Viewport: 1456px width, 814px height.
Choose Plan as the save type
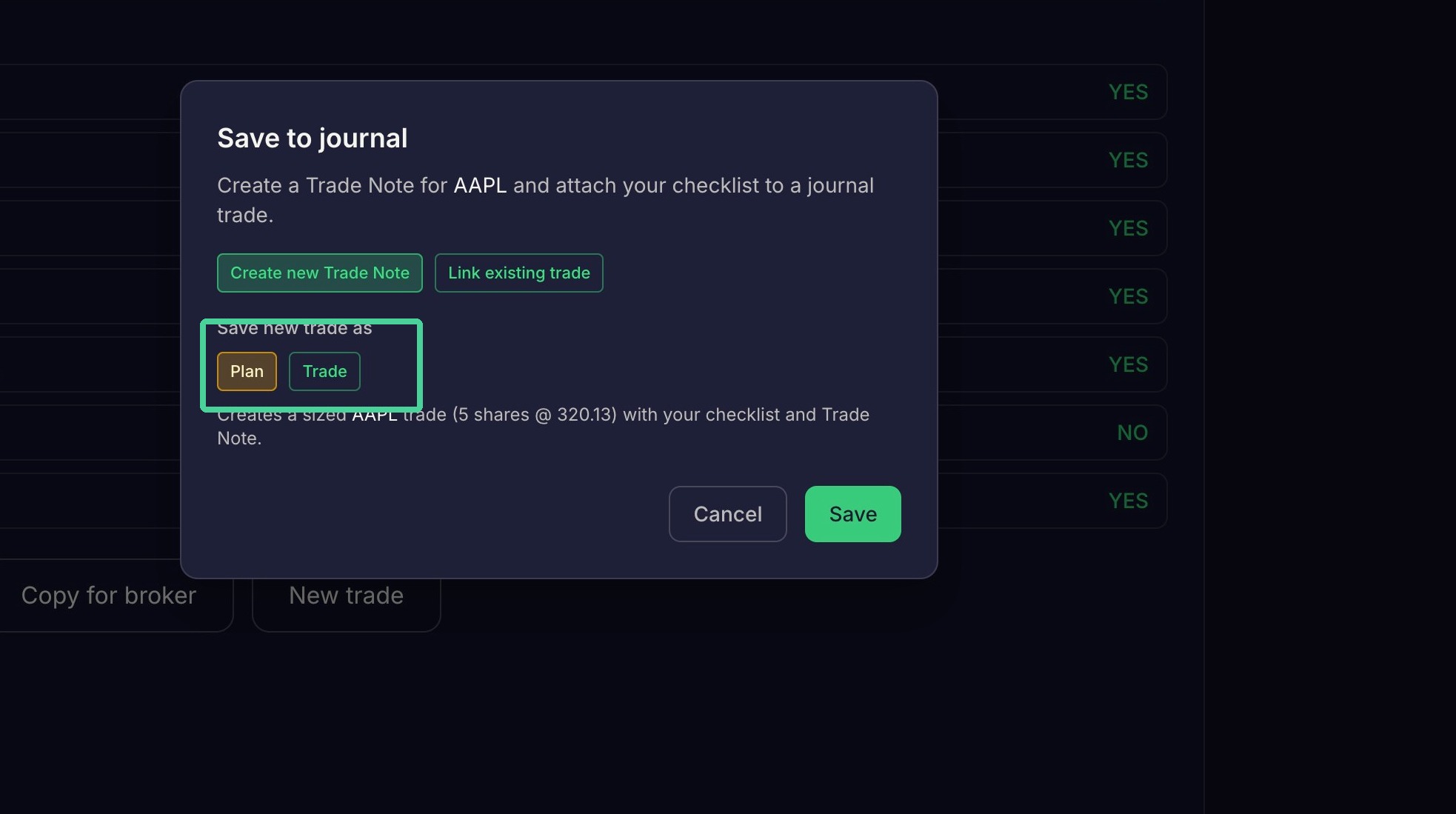coord(247,371)
